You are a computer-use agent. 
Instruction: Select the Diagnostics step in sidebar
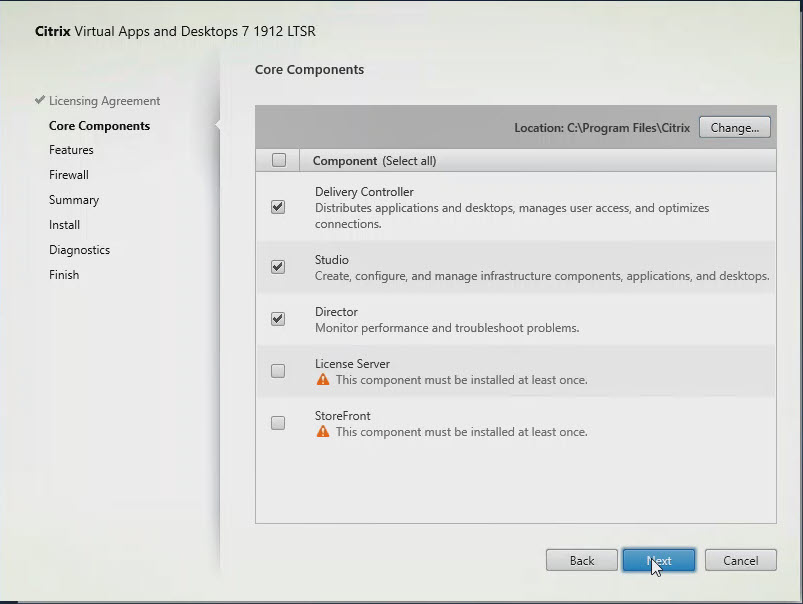coord(79,250)
